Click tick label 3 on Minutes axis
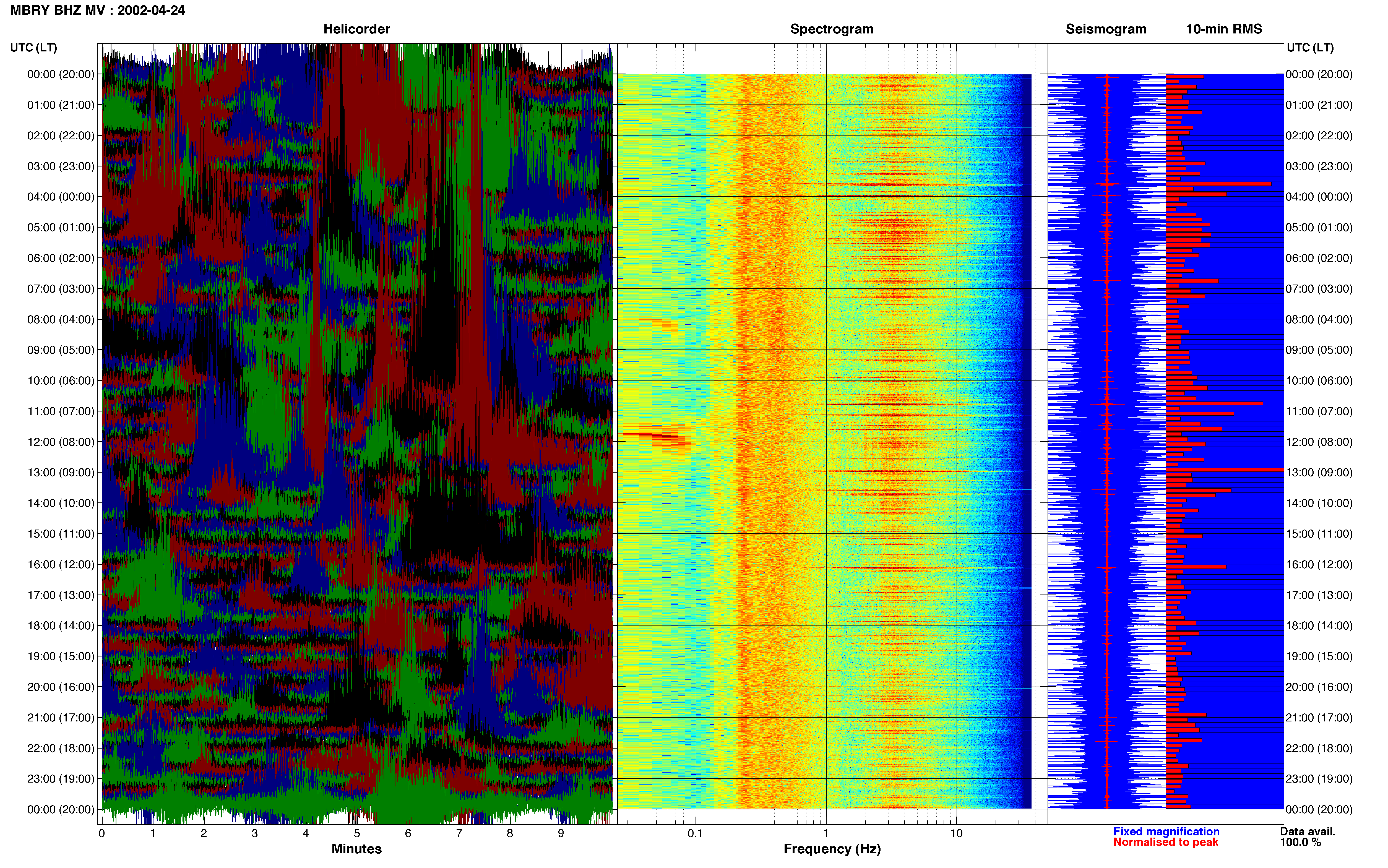 pyautogui.click(x=255, y=833)
